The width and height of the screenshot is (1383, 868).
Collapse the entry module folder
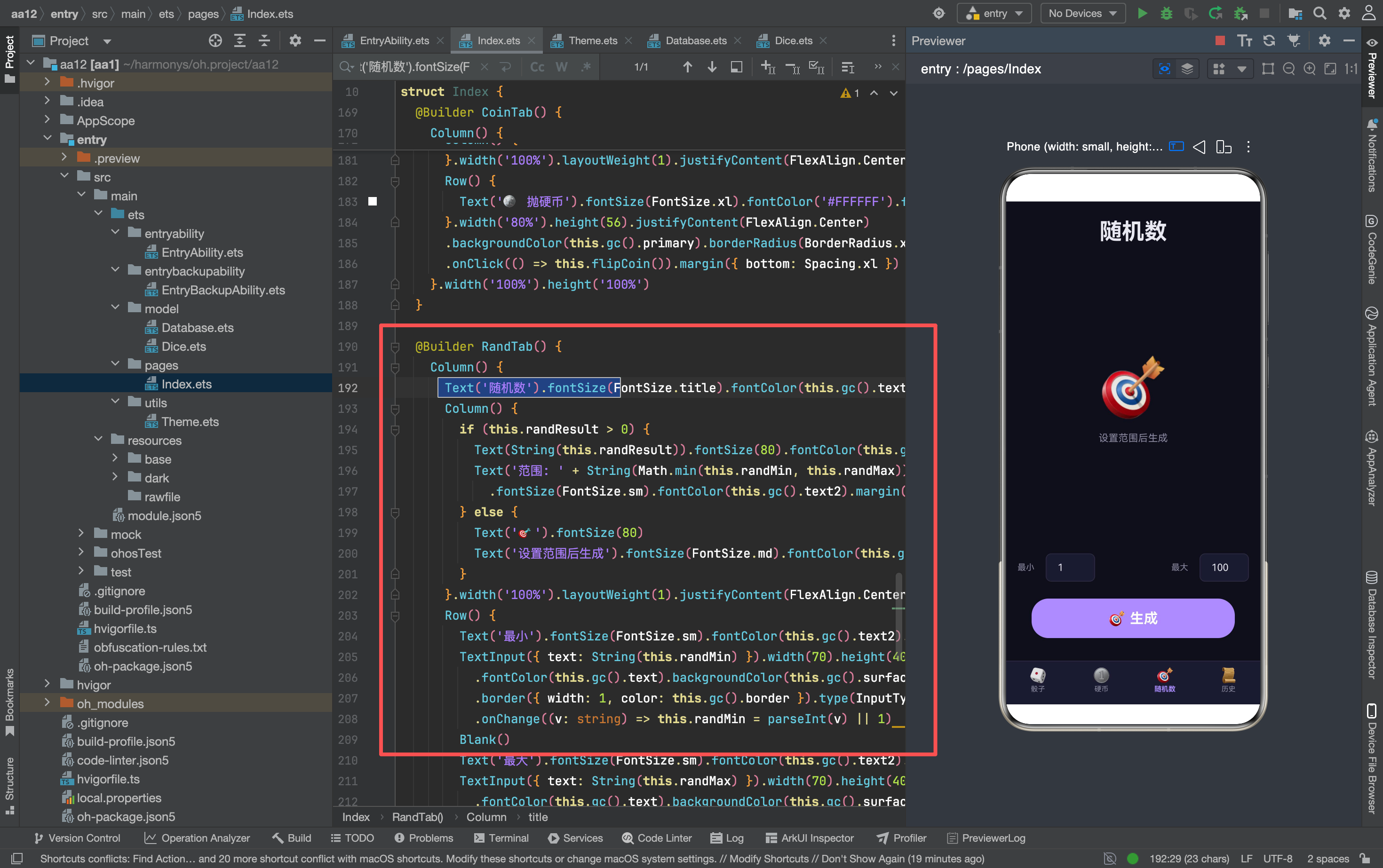pos(48,139)
